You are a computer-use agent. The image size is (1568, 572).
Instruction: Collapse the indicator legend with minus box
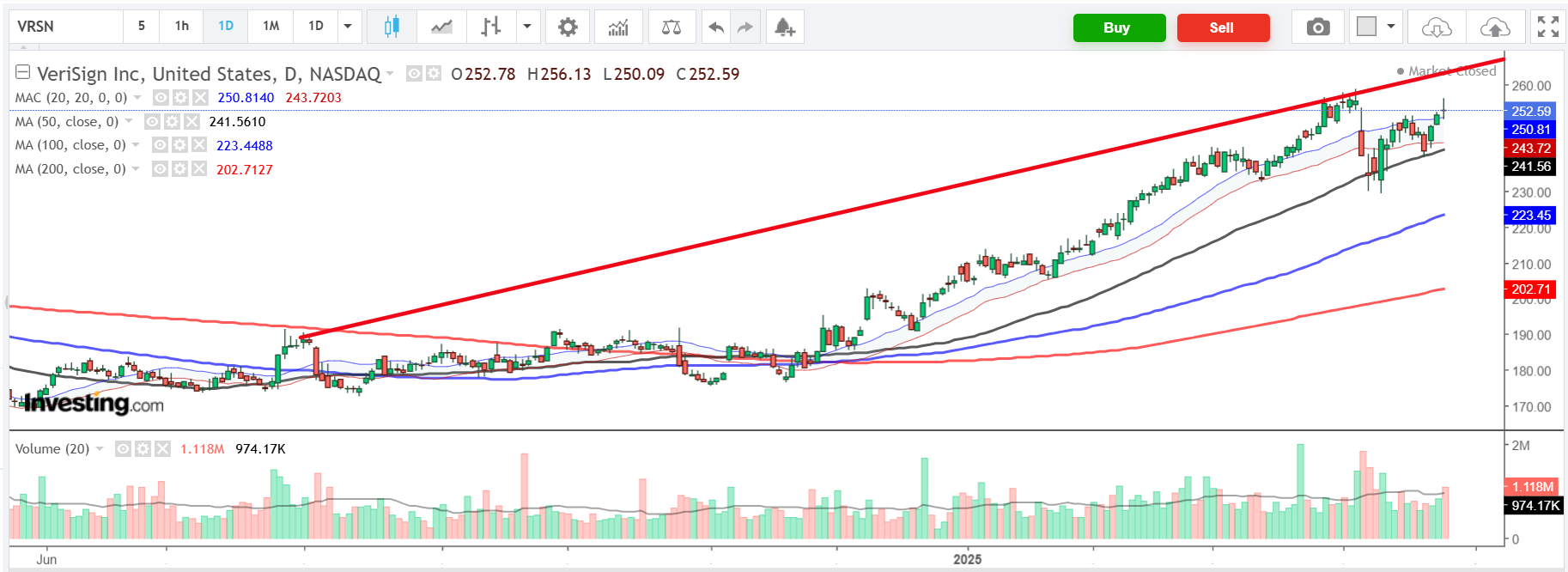click(x=23, y=72)
